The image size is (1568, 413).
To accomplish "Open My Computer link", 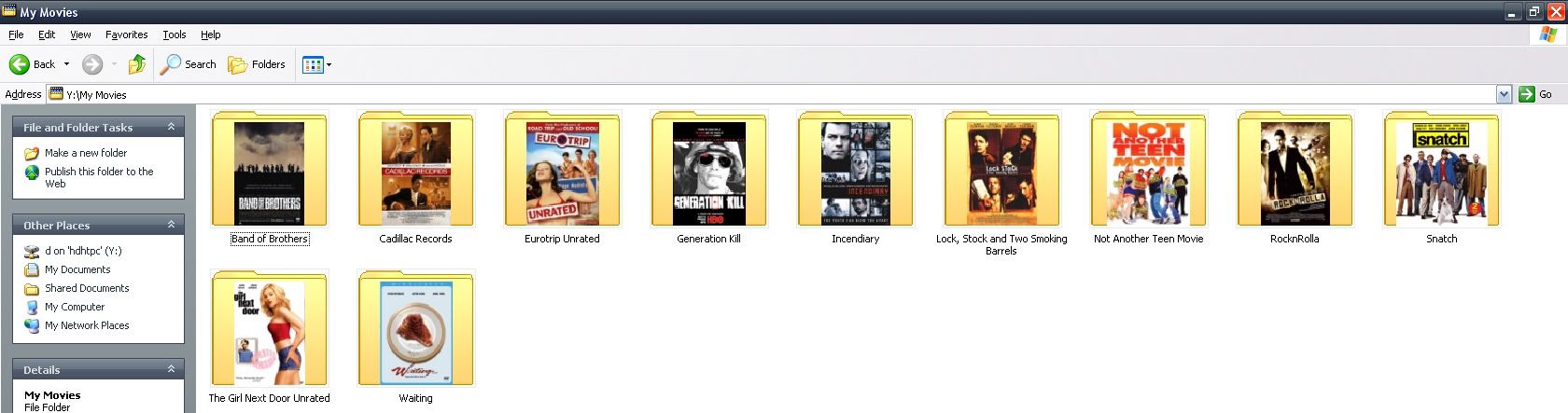I will 75,307.
